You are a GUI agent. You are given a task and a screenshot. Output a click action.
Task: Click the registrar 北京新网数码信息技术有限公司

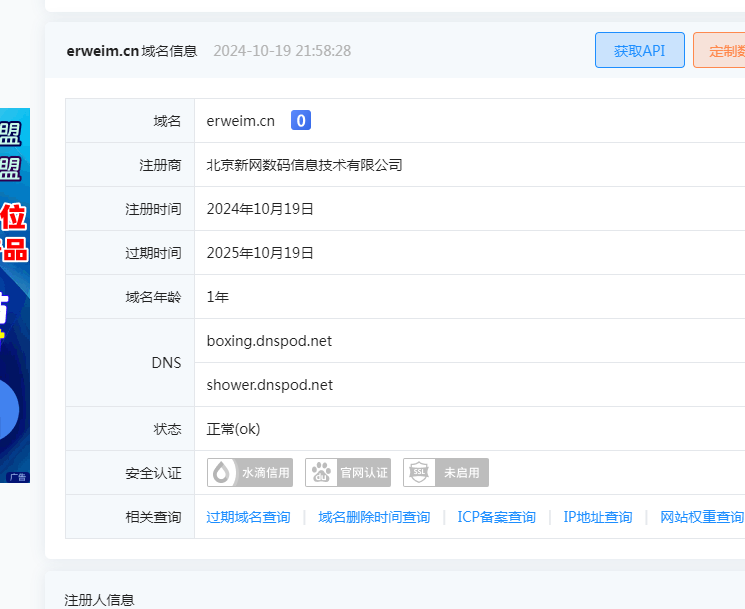(x=304, y=165)
